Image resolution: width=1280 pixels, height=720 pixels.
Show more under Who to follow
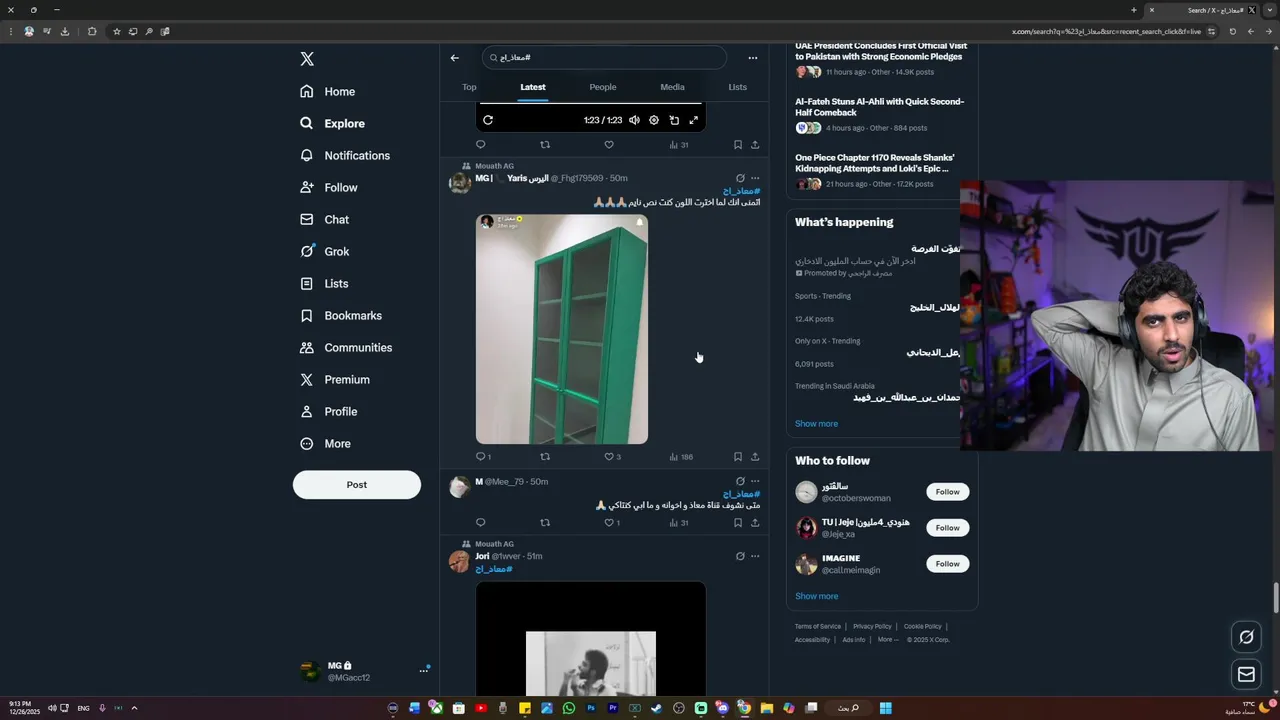(x=817, y=596)
